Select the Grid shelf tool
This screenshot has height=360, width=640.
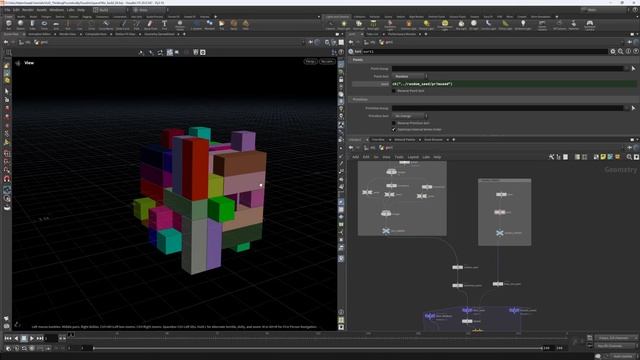pos(56,25)
